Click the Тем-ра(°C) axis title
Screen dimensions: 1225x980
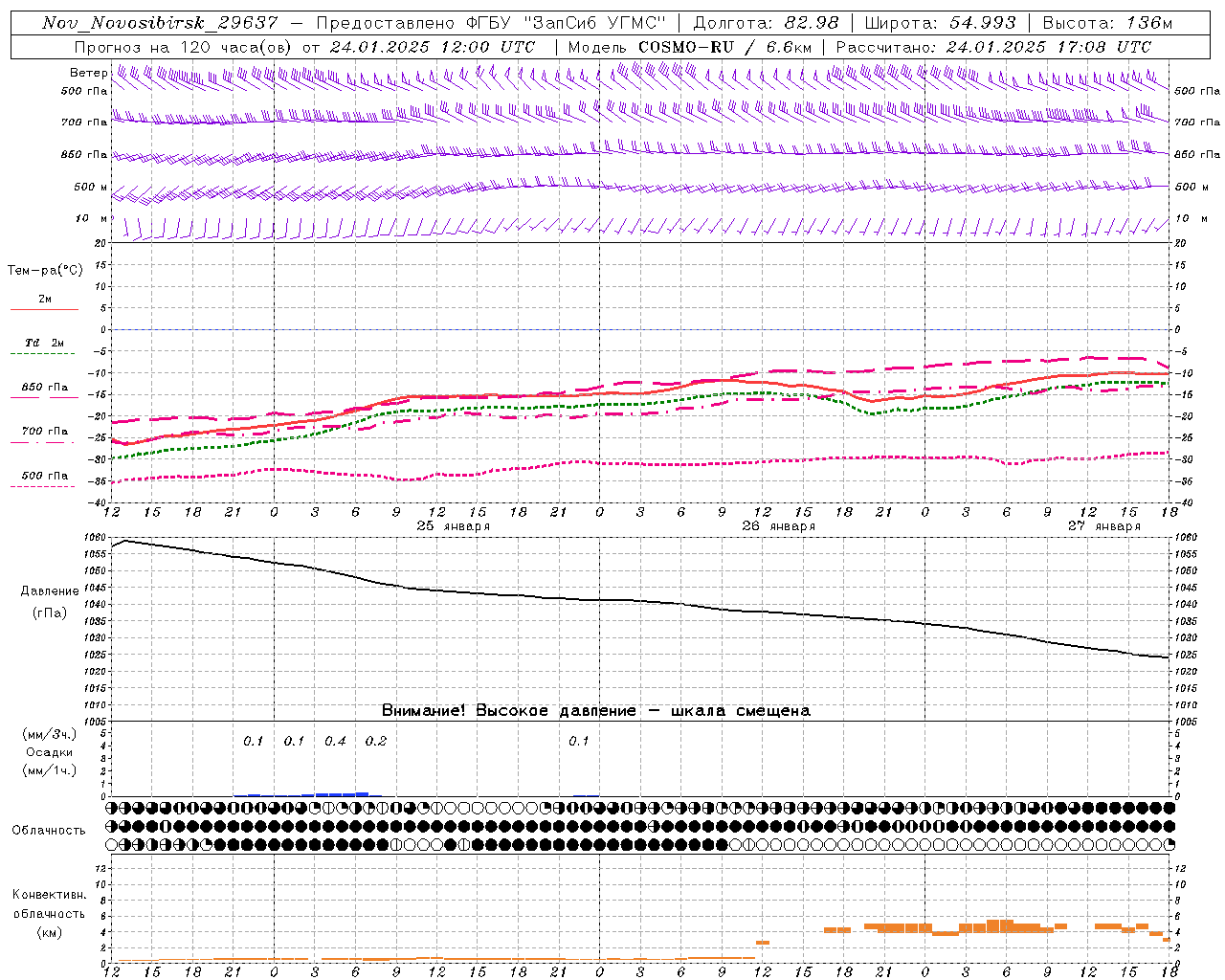point(45,271)
